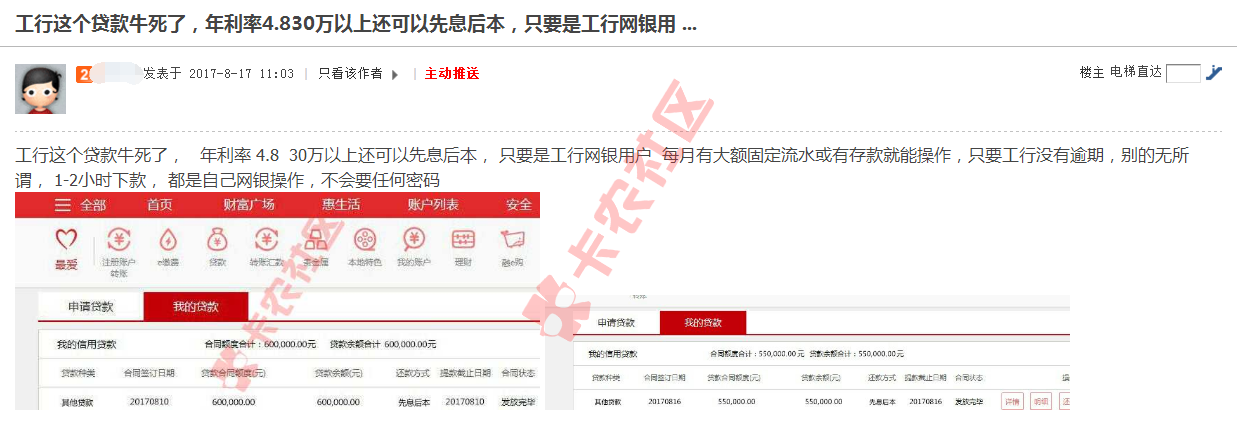Click the 只看该作者 link
1237x425 pixels.
350,73
